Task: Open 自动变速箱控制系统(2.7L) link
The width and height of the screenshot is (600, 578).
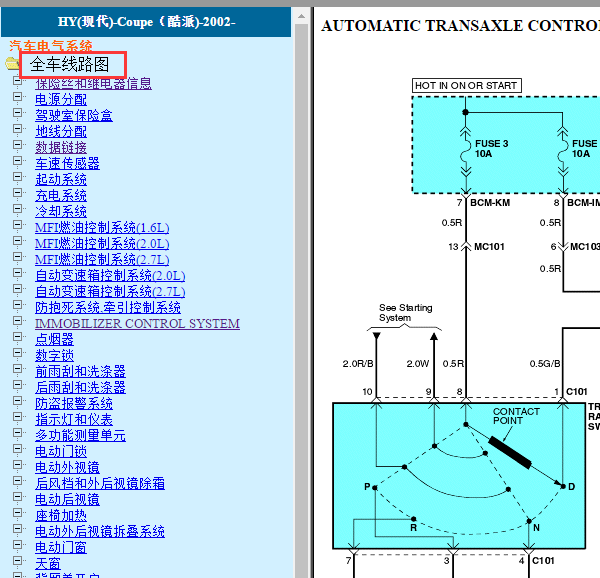Action: point(110,292)
